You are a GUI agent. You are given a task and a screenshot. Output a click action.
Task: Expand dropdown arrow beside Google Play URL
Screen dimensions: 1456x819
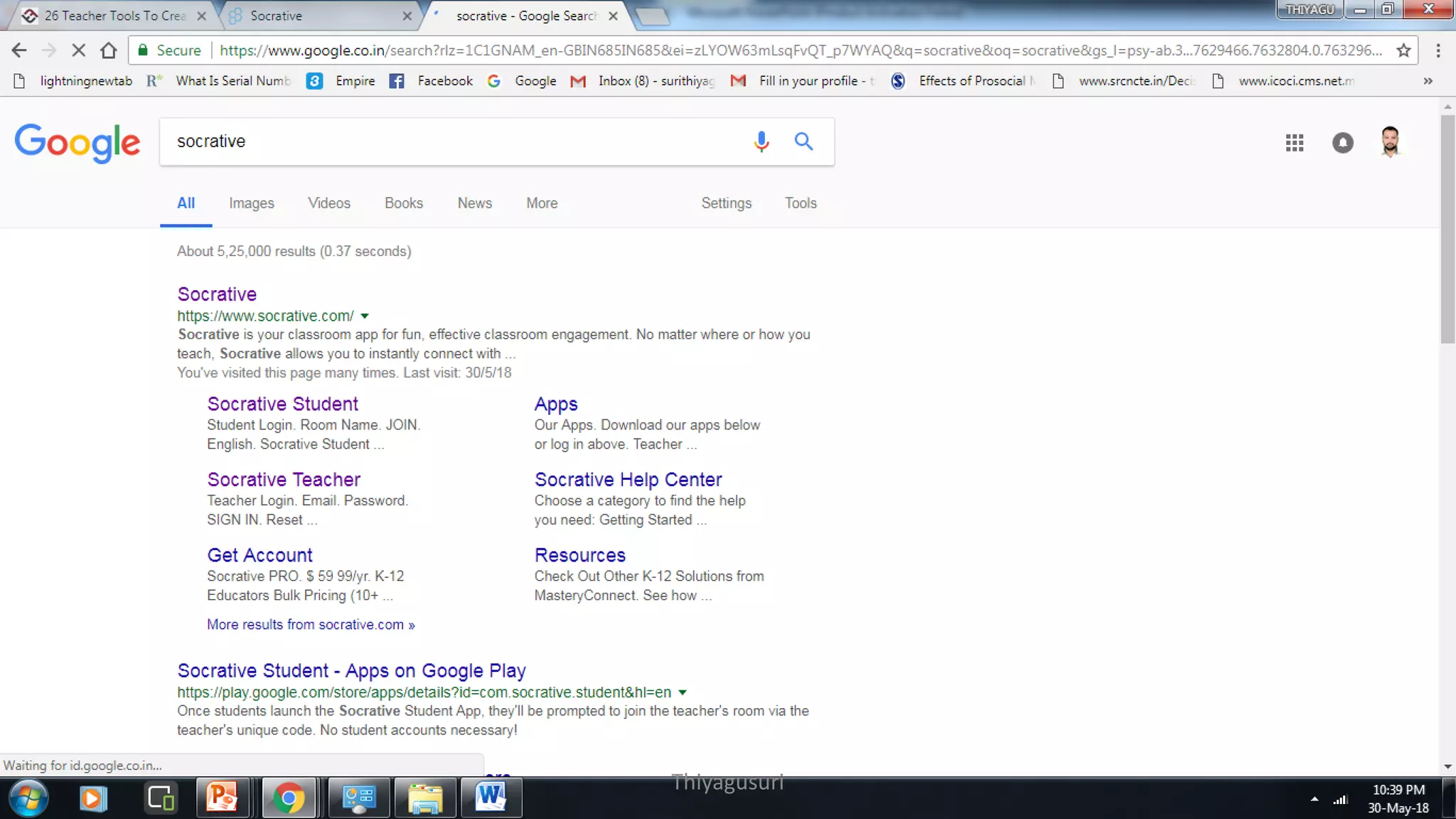(682, 692)
